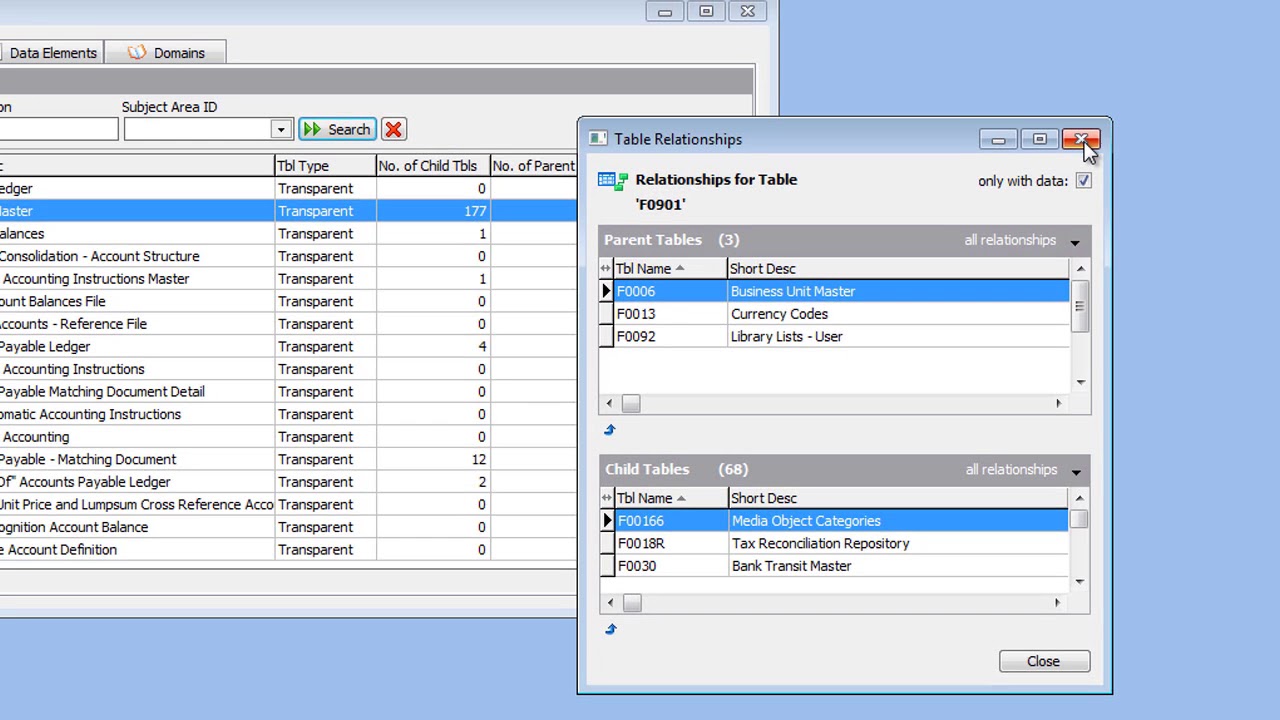
Task: Select 'Payable Ledger' row with 4 children
Action: (x=288, y=347)
